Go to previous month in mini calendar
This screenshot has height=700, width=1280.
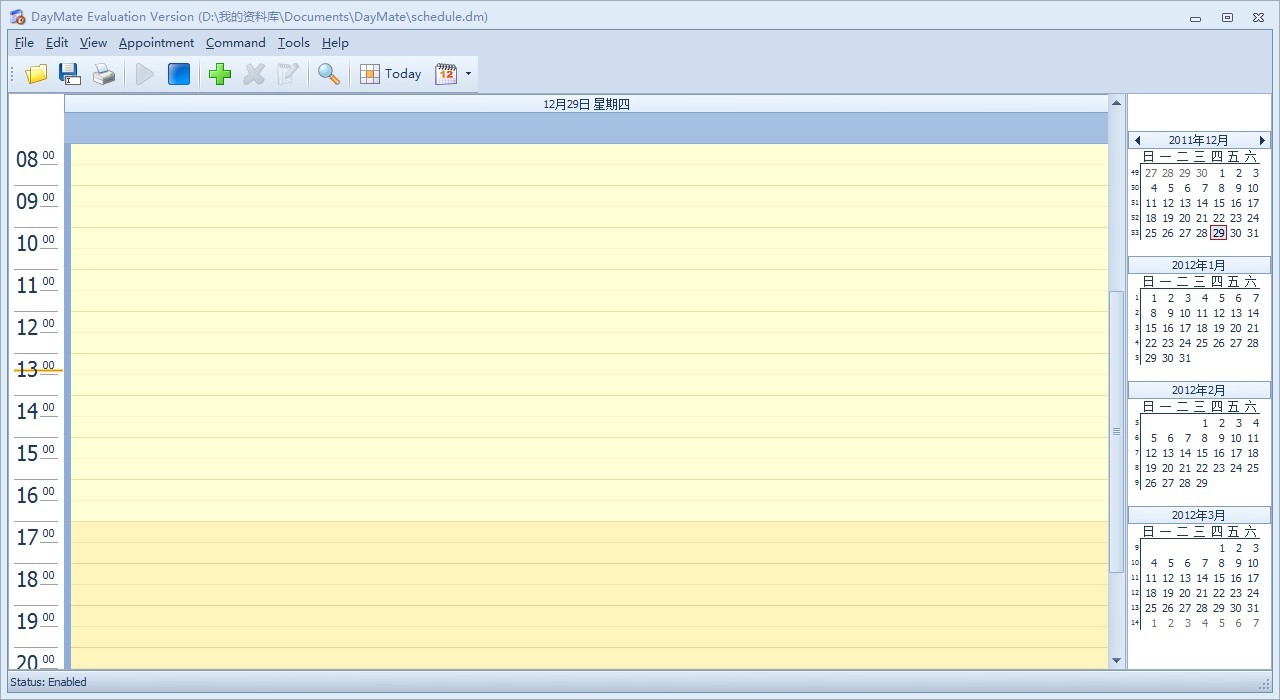point(1138,141)
